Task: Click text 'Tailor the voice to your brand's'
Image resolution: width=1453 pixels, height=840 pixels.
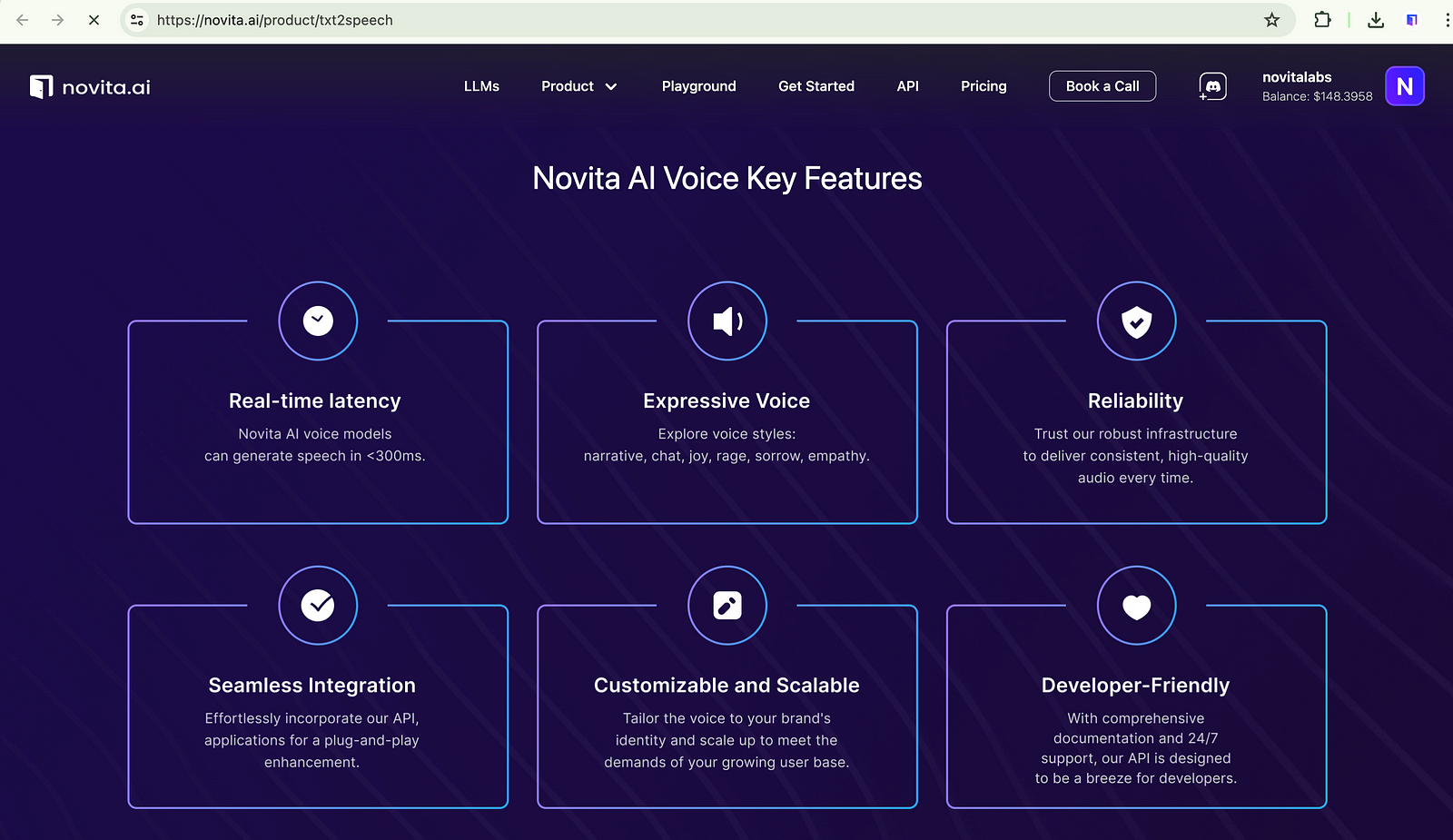Action: pyautogui.click(x=726, y=718)
